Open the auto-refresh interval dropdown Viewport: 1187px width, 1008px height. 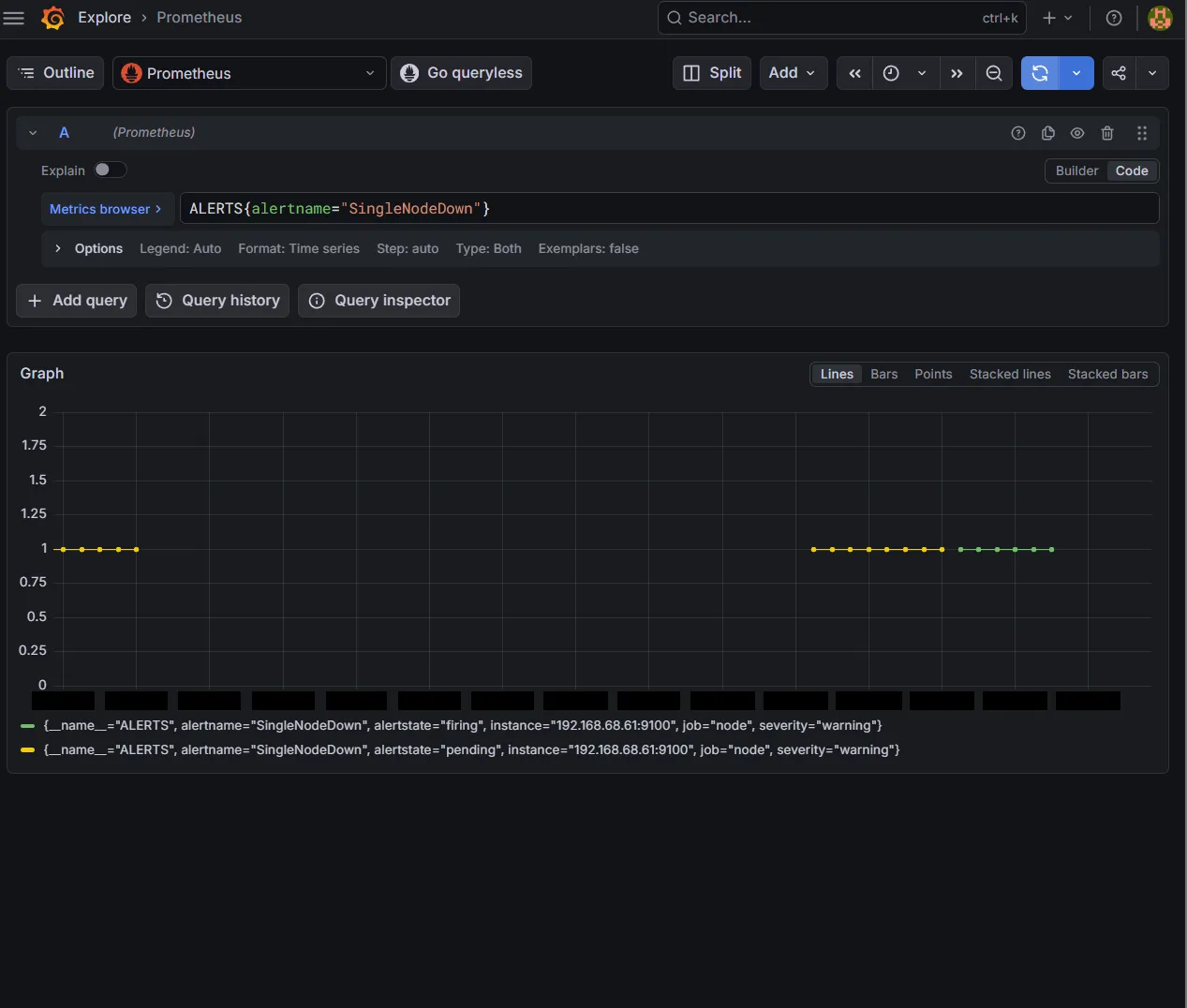[1076, 73]
